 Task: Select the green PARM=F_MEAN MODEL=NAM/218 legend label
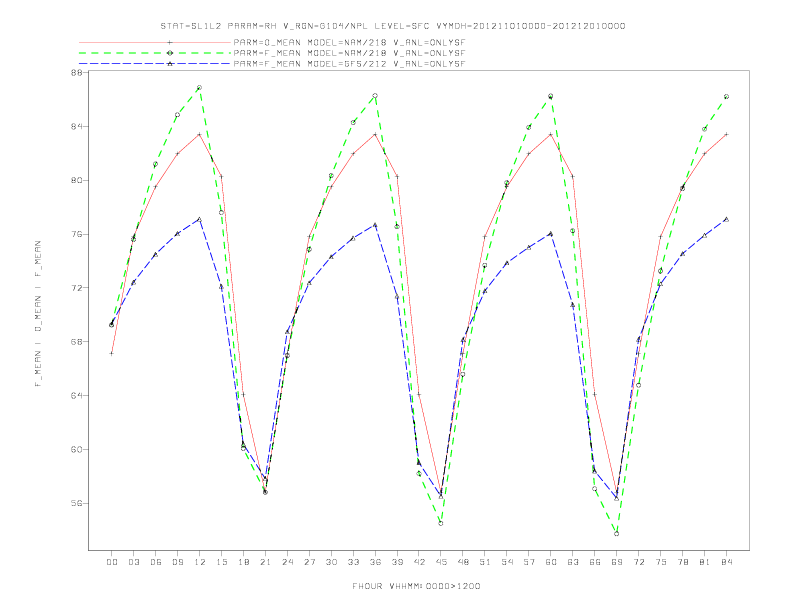pos(349,53)
